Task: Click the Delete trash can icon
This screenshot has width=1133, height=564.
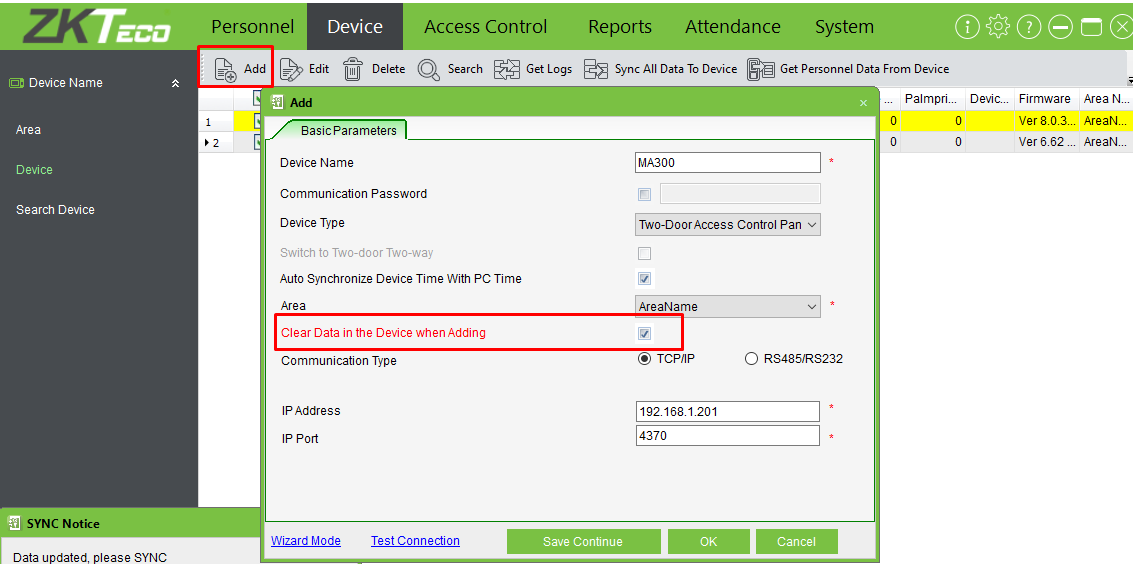Action: pyautogui.click(x=353, y=69)
